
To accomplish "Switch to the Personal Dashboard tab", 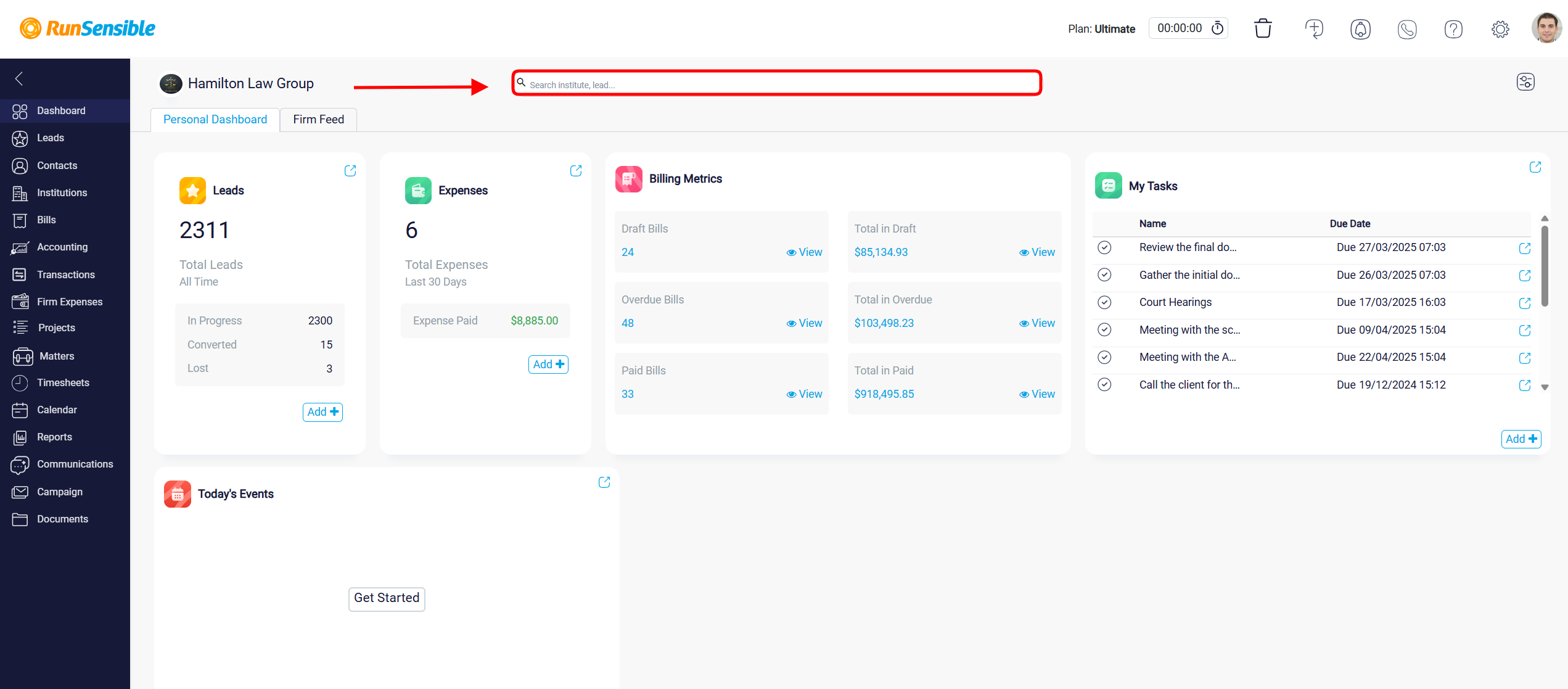I will 215,120.
